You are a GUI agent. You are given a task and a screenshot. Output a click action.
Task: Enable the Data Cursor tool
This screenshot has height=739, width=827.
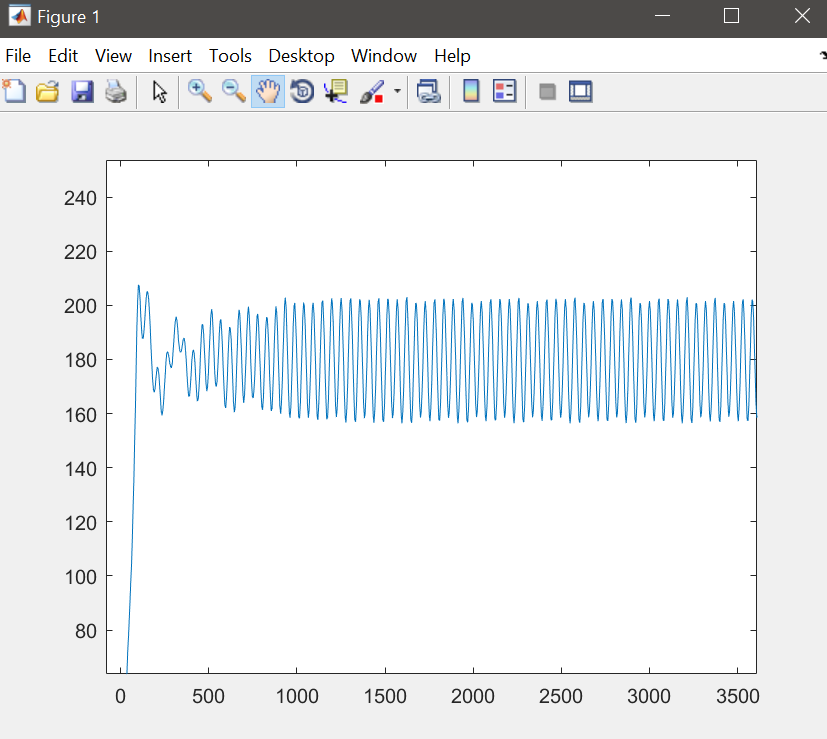(x=335, y=92)
